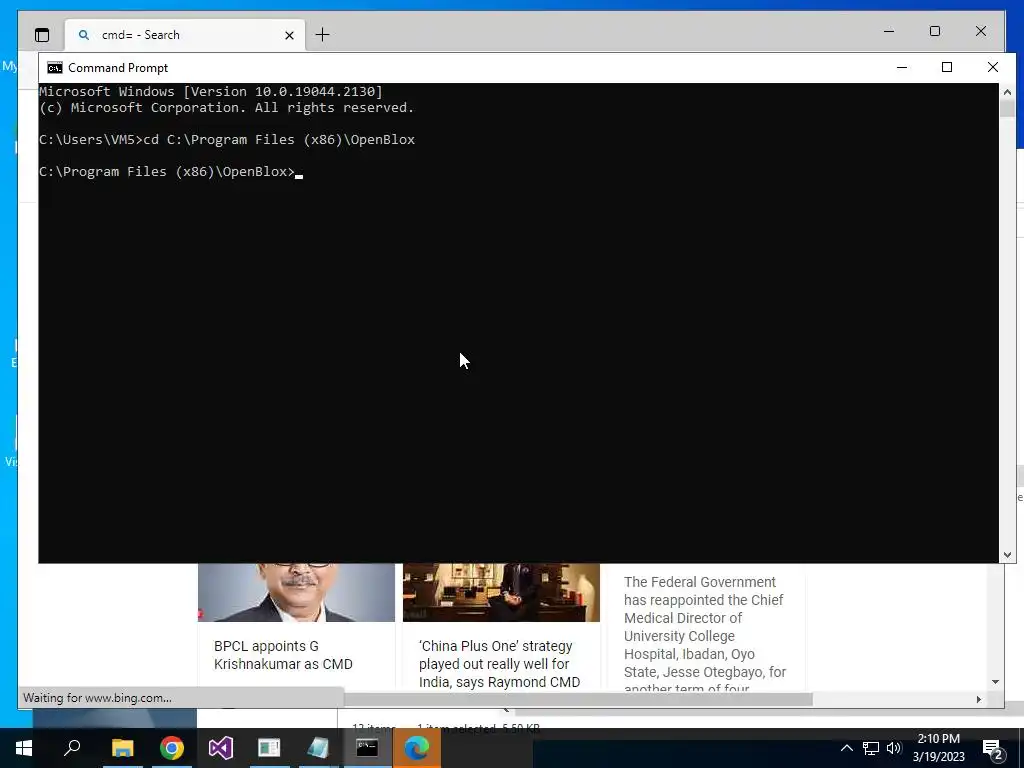Image resolution: width=1024 pixels, height=768 pixels.
Task: Close the 'cmd= - Search' tab
Action: coord(289,35)
